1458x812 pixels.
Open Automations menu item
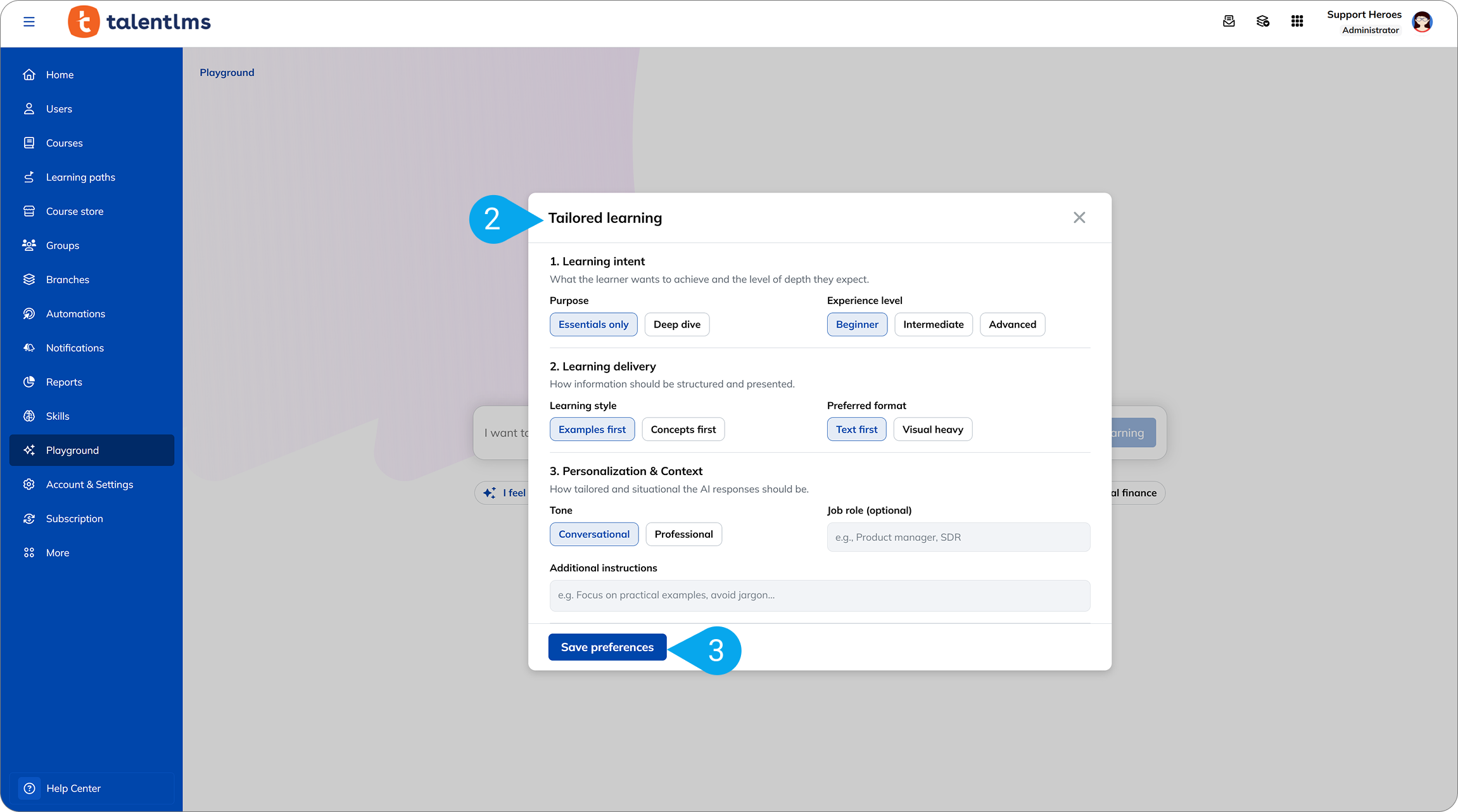point(92,314)
